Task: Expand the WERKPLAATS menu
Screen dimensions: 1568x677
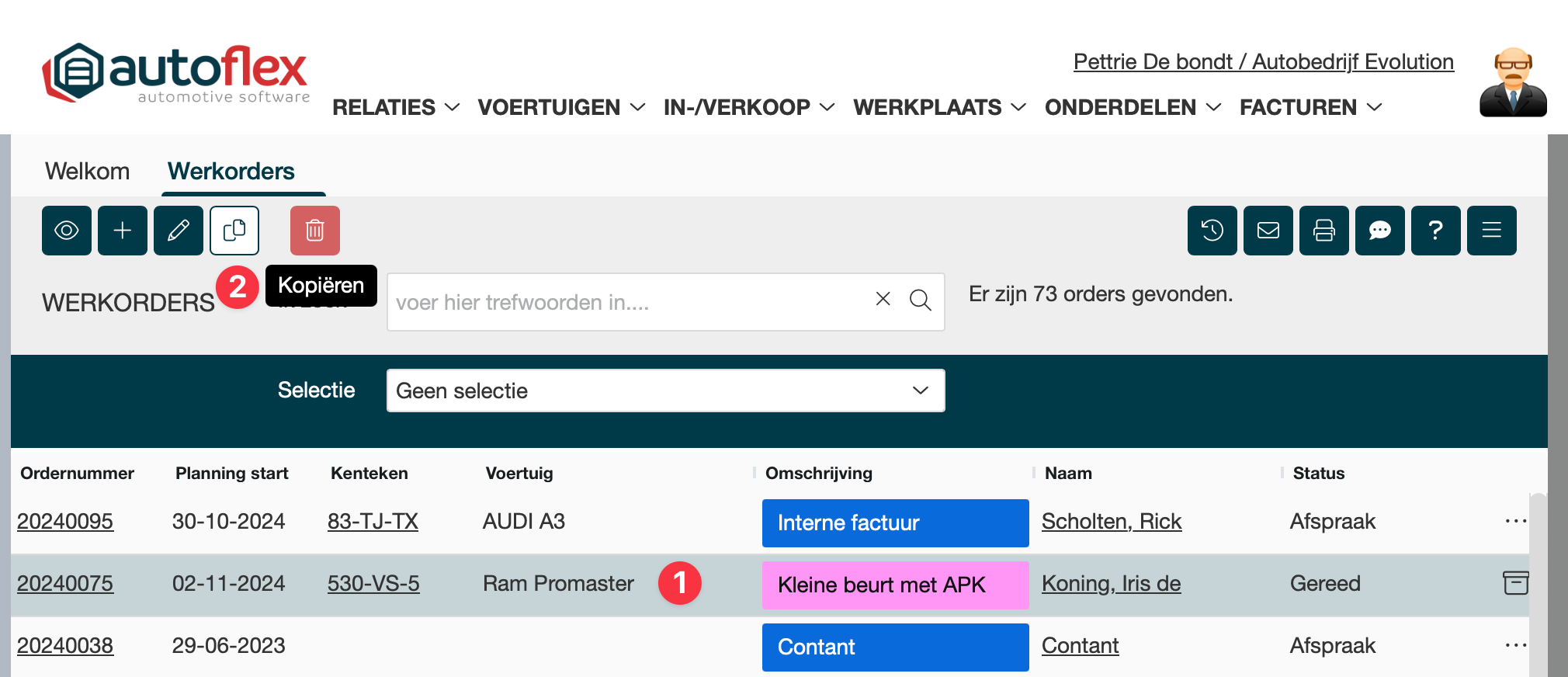Action: (x=939, y=107)
